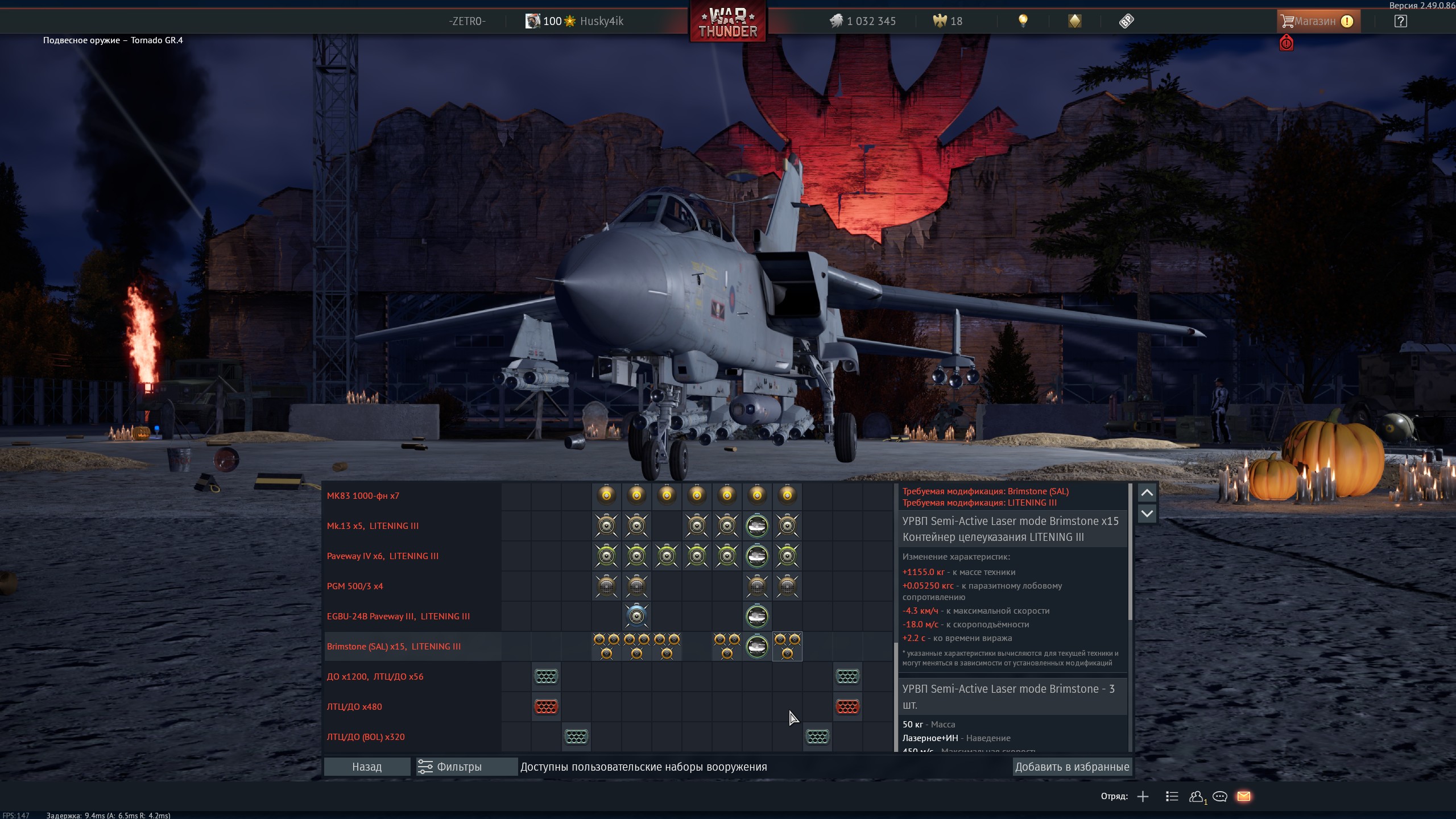Click the Назад back button
This screenshot has height=819, width=1456.
pos(367,767)
